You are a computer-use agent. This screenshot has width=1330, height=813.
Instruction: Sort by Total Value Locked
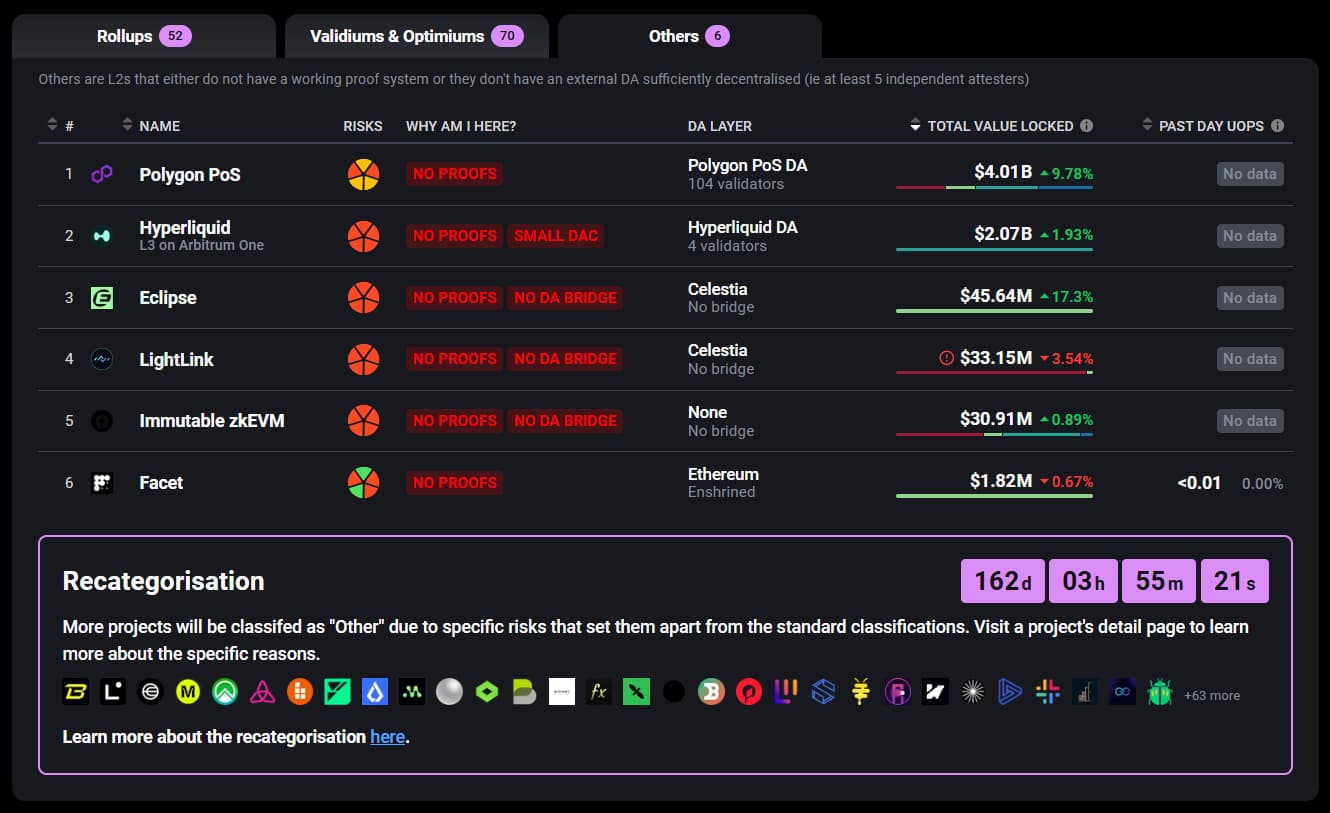click(1000, 126)
